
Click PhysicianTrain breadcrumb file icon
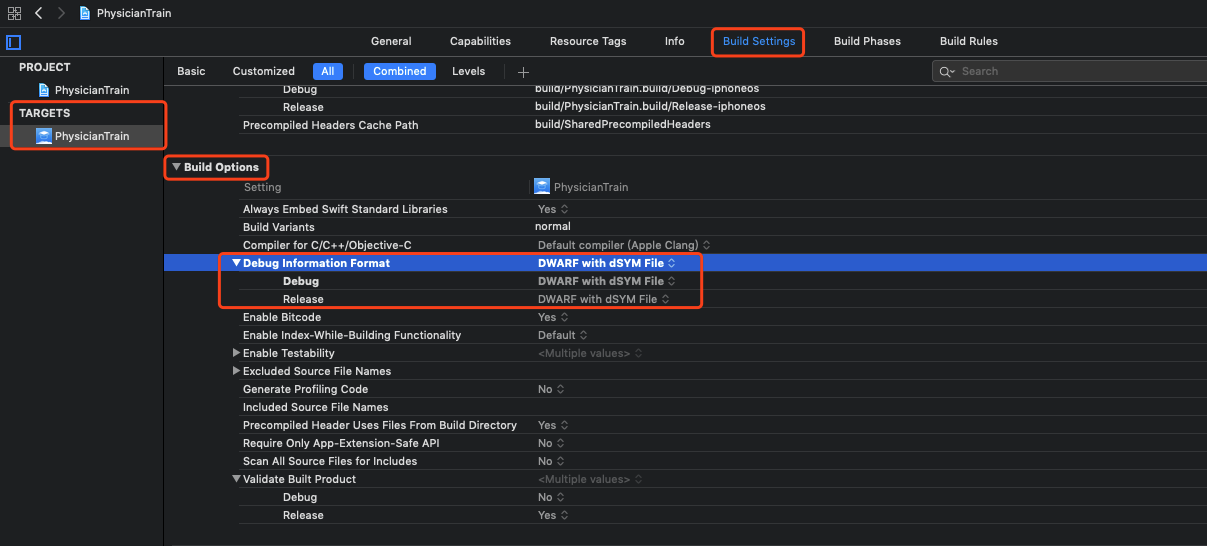point(86,13)
